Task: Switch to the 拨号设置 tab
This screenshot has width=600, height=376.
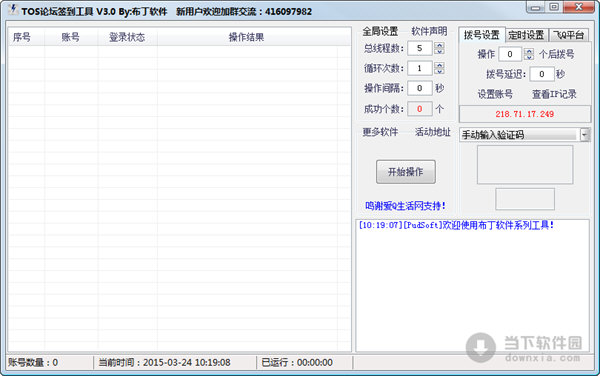Action: [482, 35]
